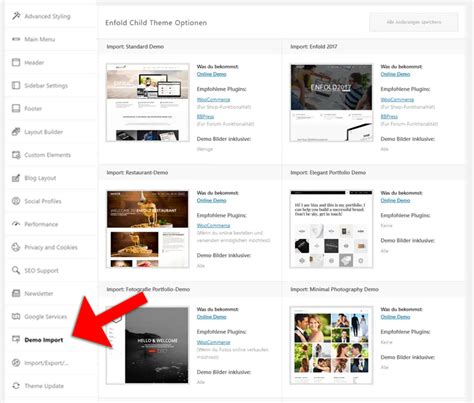Click the Newsletter icon

click(16, 293)
